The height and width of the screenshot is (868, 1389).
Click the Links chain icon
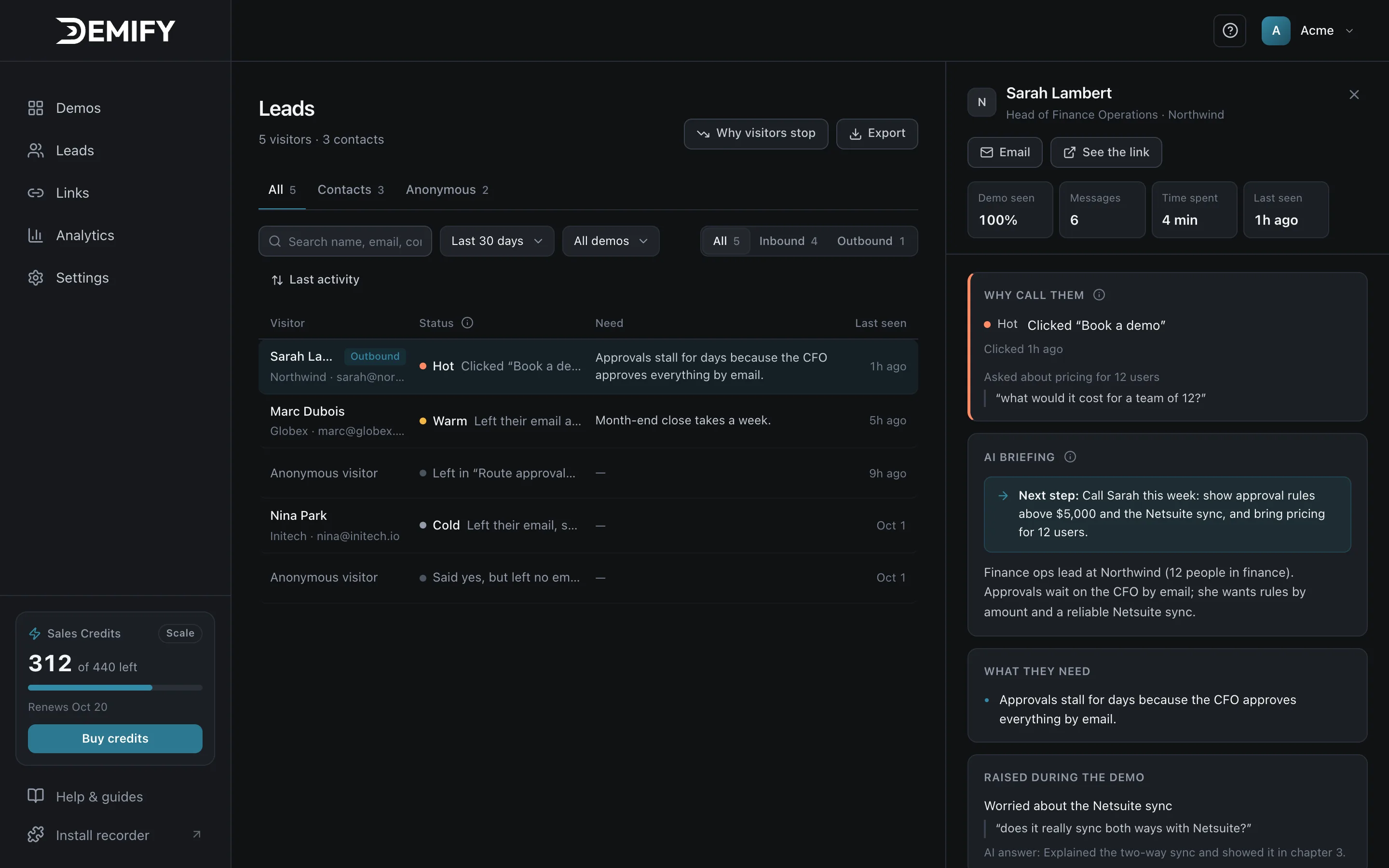36,193
